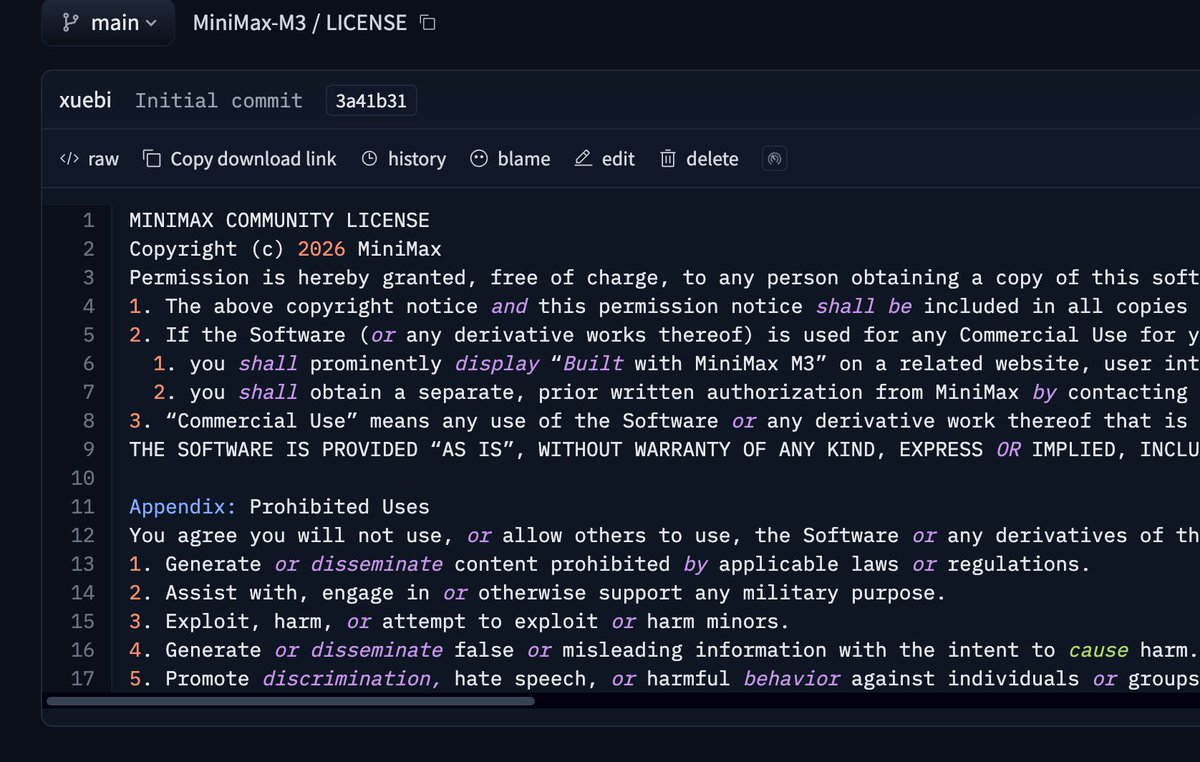
Task: Click the raw code brackets icon
Action: [69, 159]
